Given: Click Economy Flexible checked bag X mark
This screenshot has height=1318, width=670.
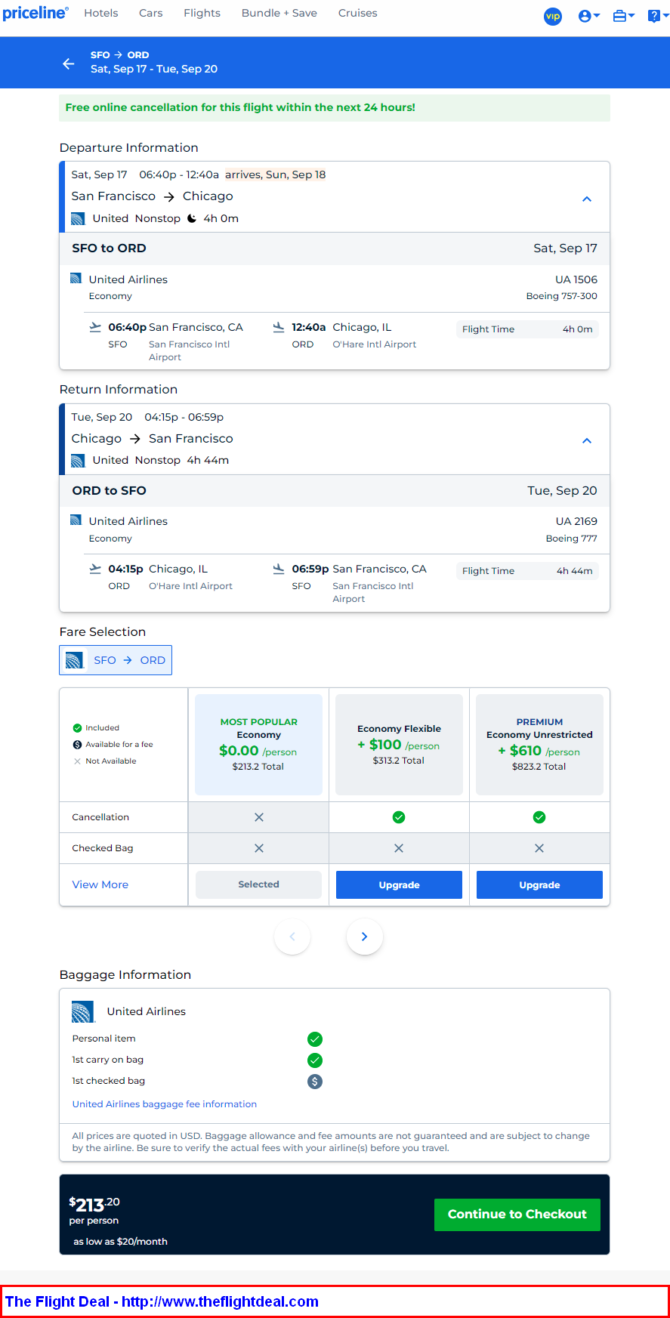Looking at the screenshot, I should 399,848.
